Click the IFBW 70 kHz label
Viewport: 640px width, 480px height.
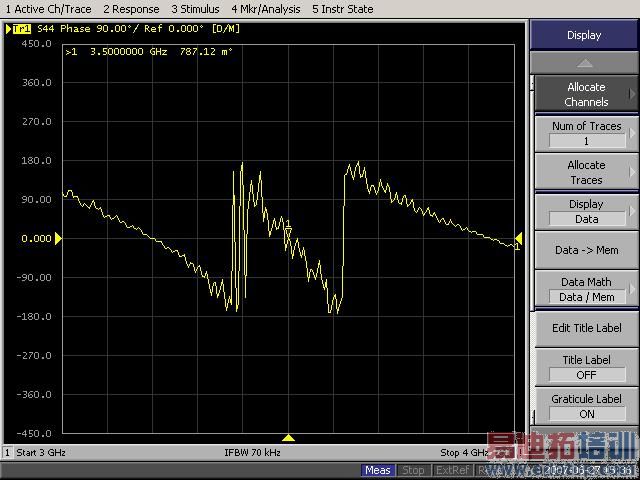252,453
